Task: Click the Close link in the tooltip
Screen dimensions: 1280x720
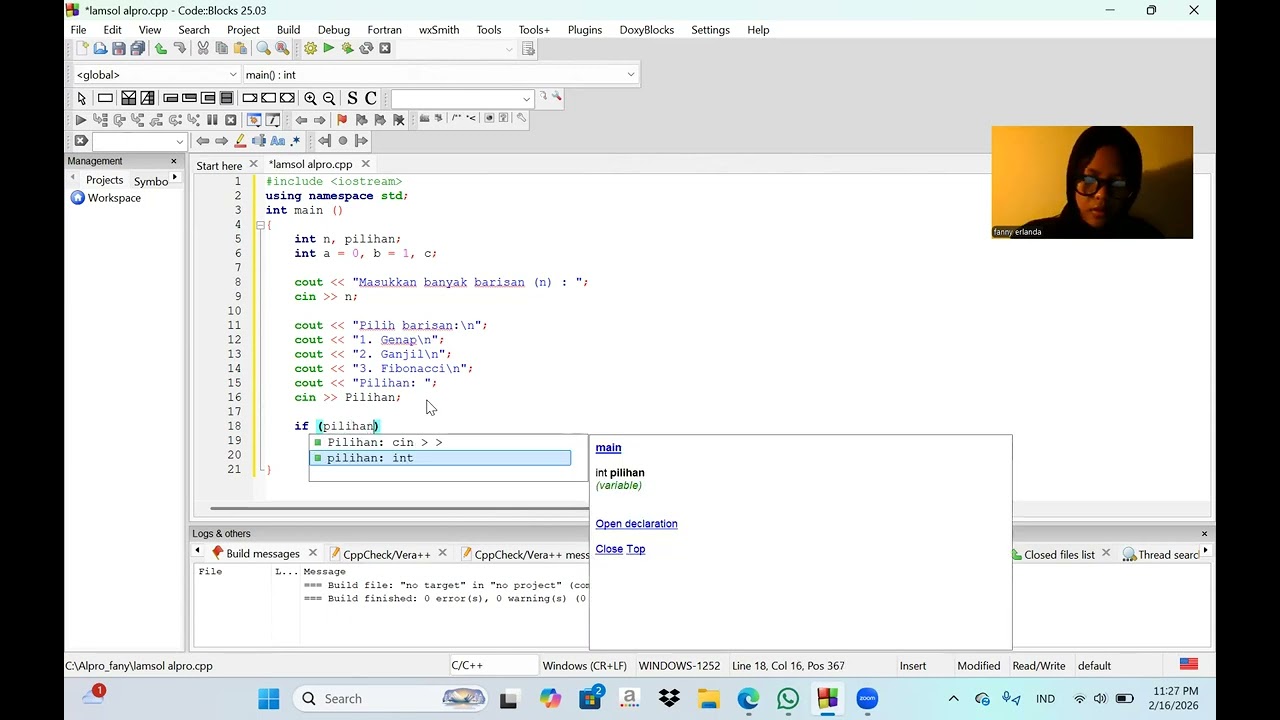Action: click(609, 549)
